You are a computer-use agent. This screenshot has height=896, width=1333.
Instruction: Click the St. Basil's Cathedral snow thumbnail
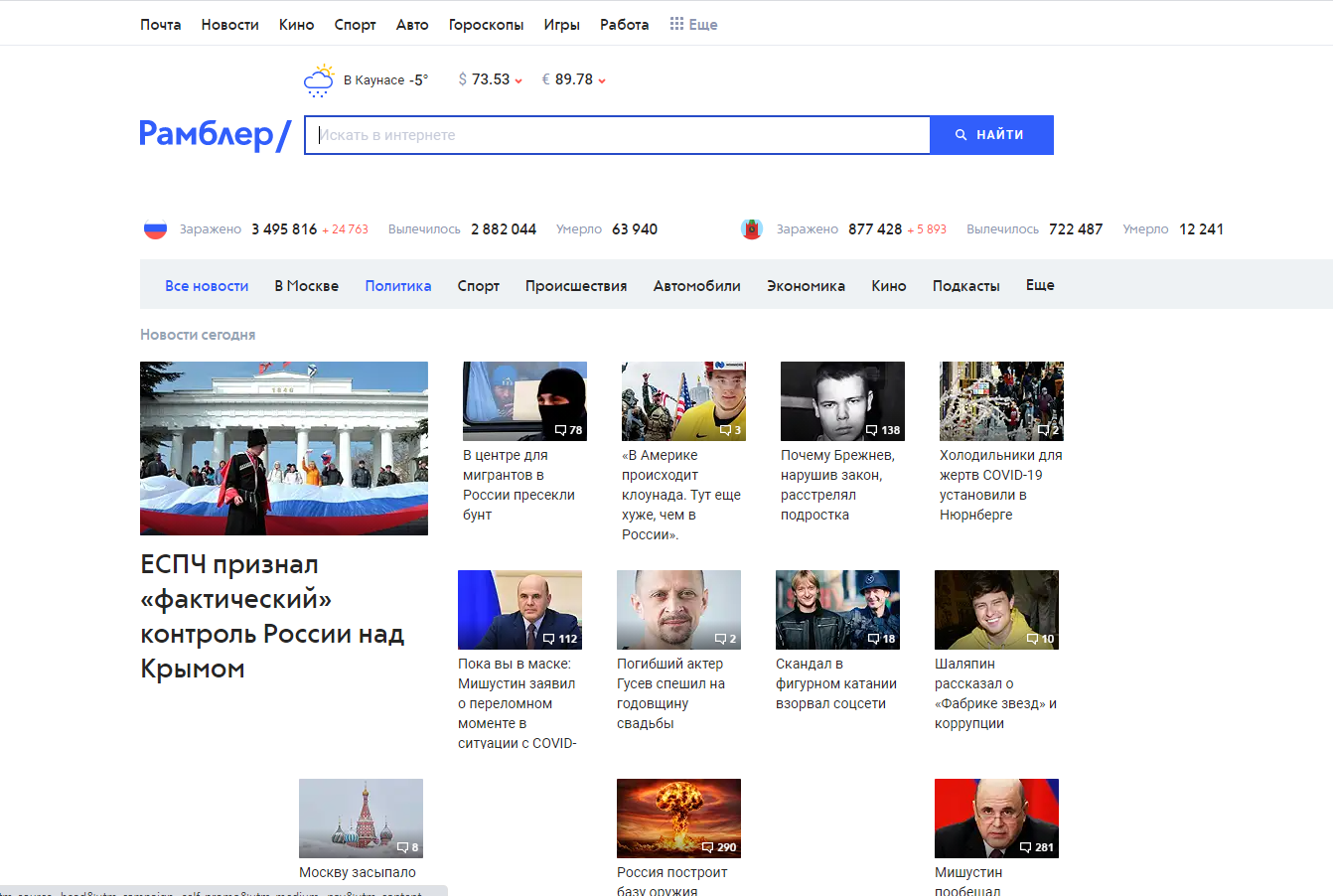pyautogui.click(x=361, y=819)
